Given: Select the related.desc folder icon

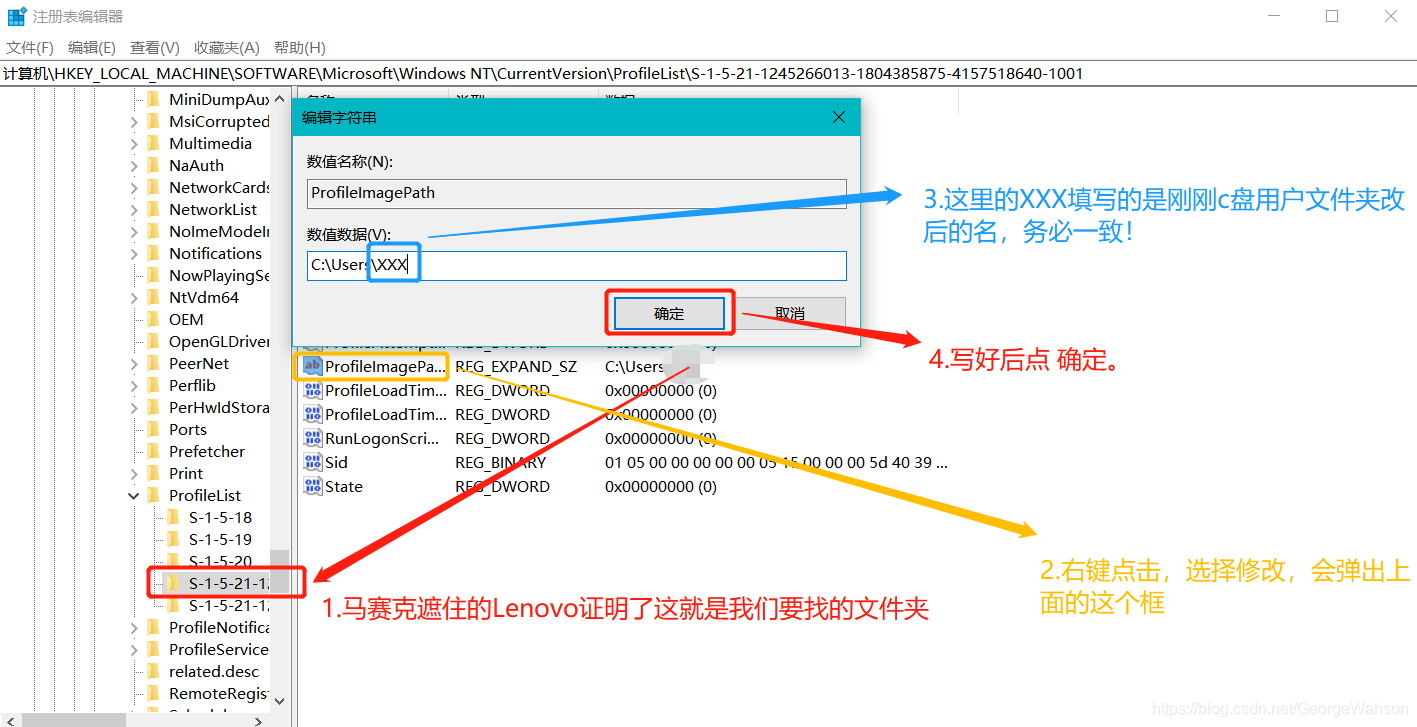Looking at the screenshot, I should (x=153, y=671).
